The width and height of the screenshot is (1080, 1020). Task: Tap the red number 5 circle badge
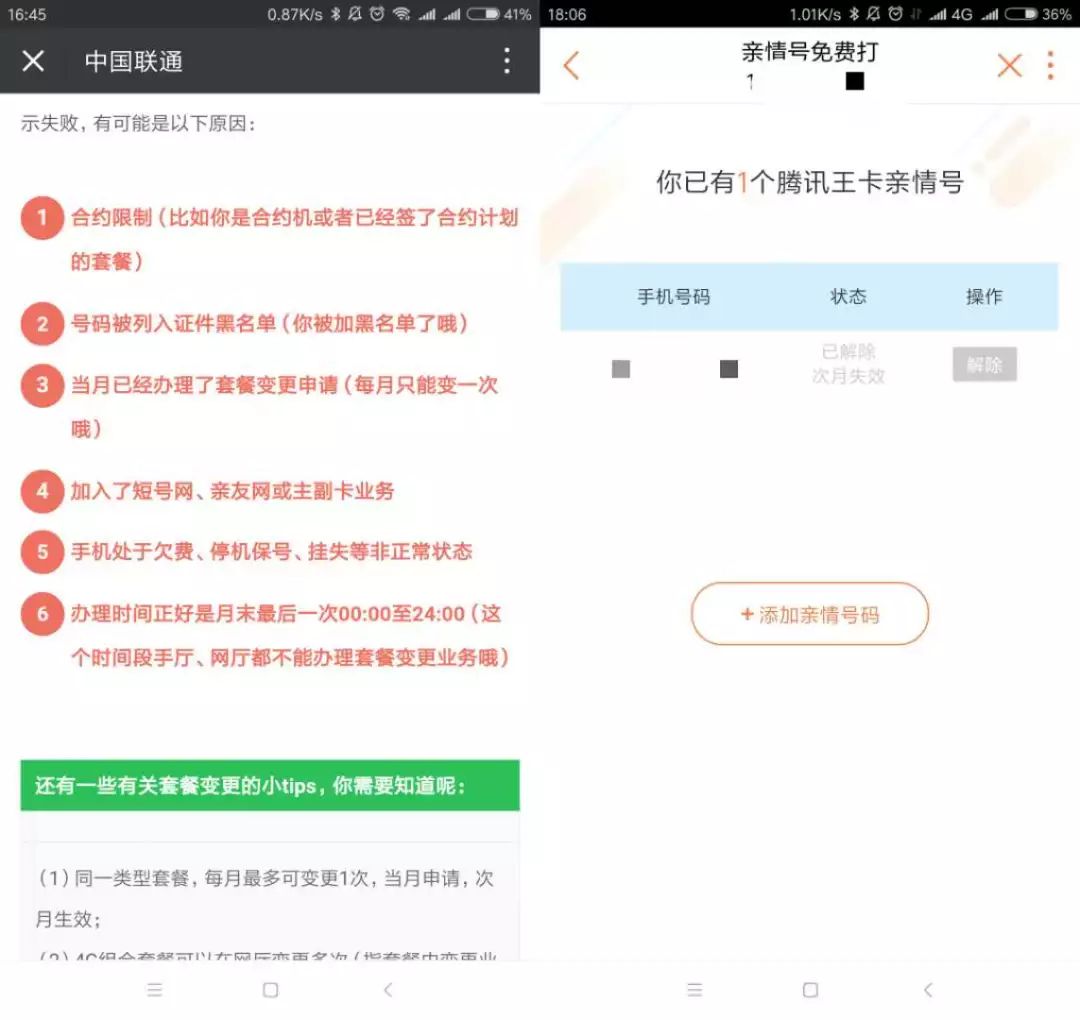tap(42, 552)
